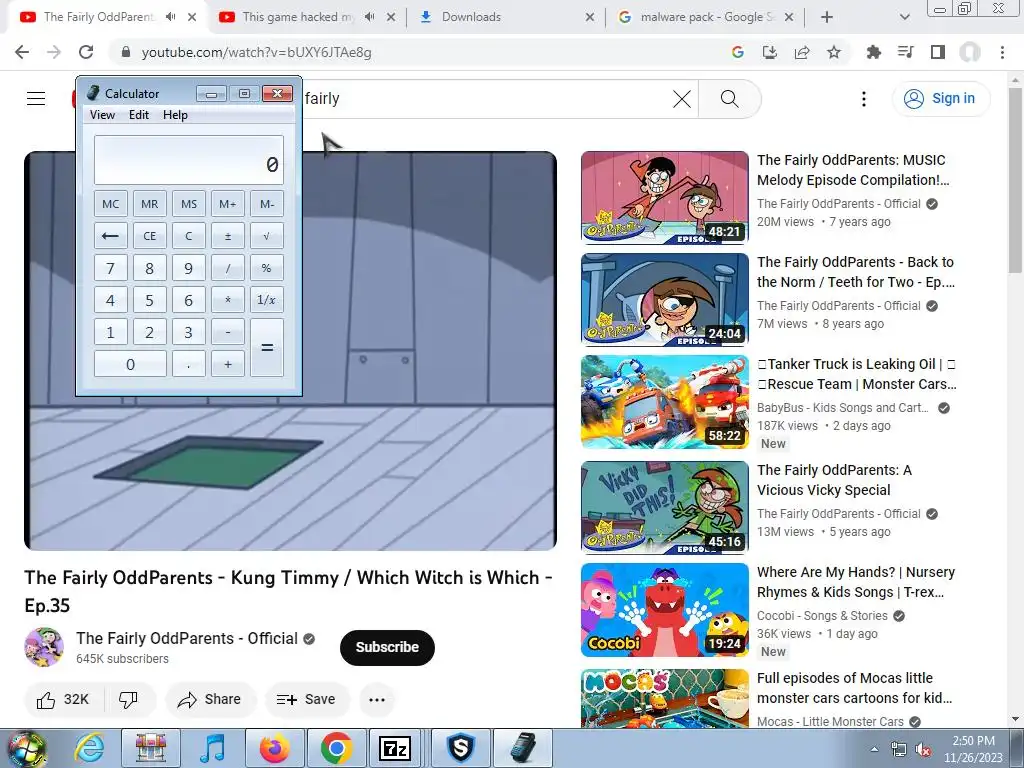Screen dimensions: 1024x768
Task: Open the tab search dropdown arrow
Action: [904, 17]
